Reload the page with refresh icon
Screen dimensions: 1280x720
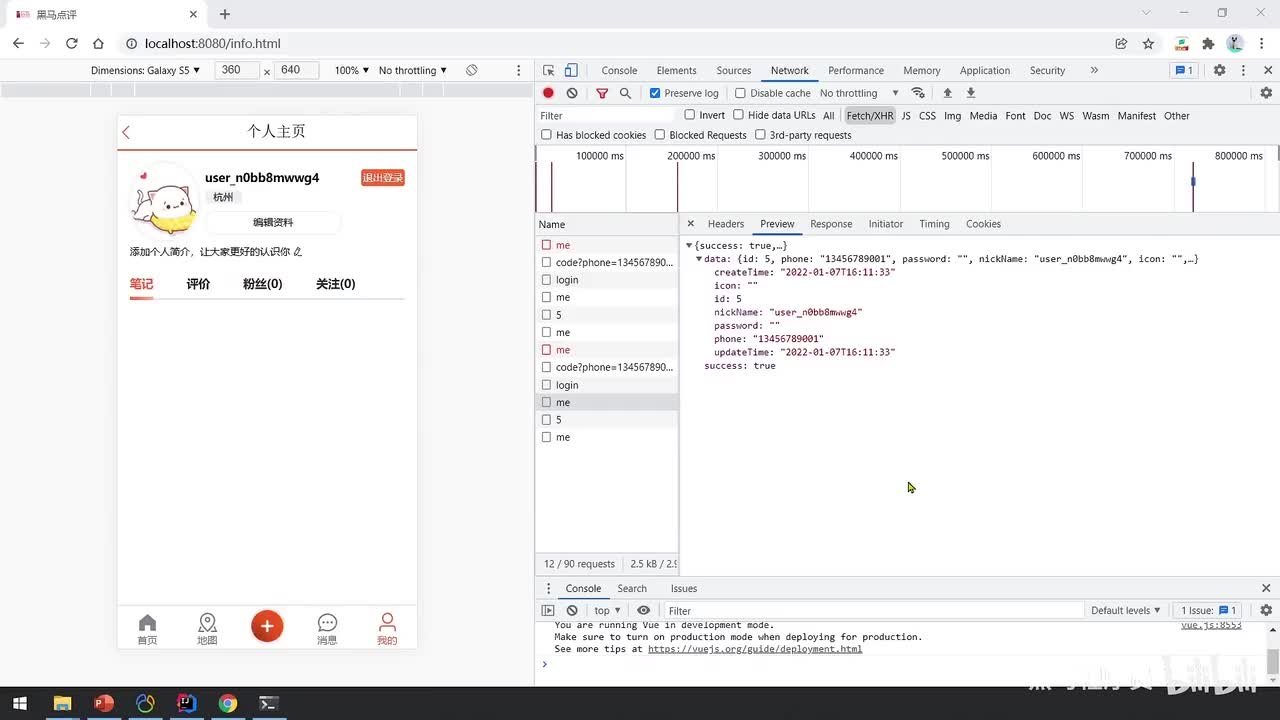pyautogui.click(x=72, y=43)
